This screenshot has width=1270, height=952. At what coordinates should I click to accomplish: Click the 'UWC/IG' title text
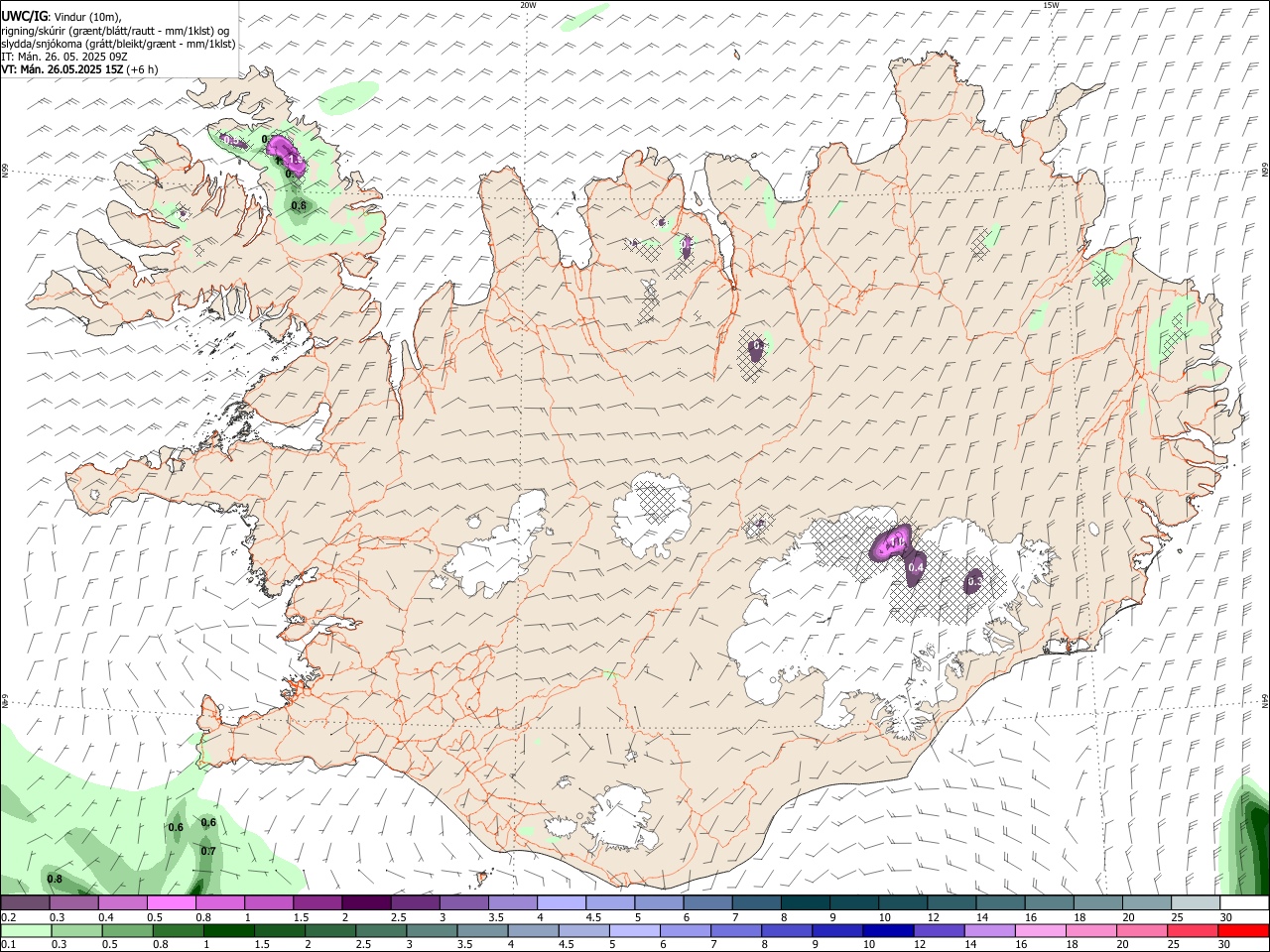click(24, 16)
